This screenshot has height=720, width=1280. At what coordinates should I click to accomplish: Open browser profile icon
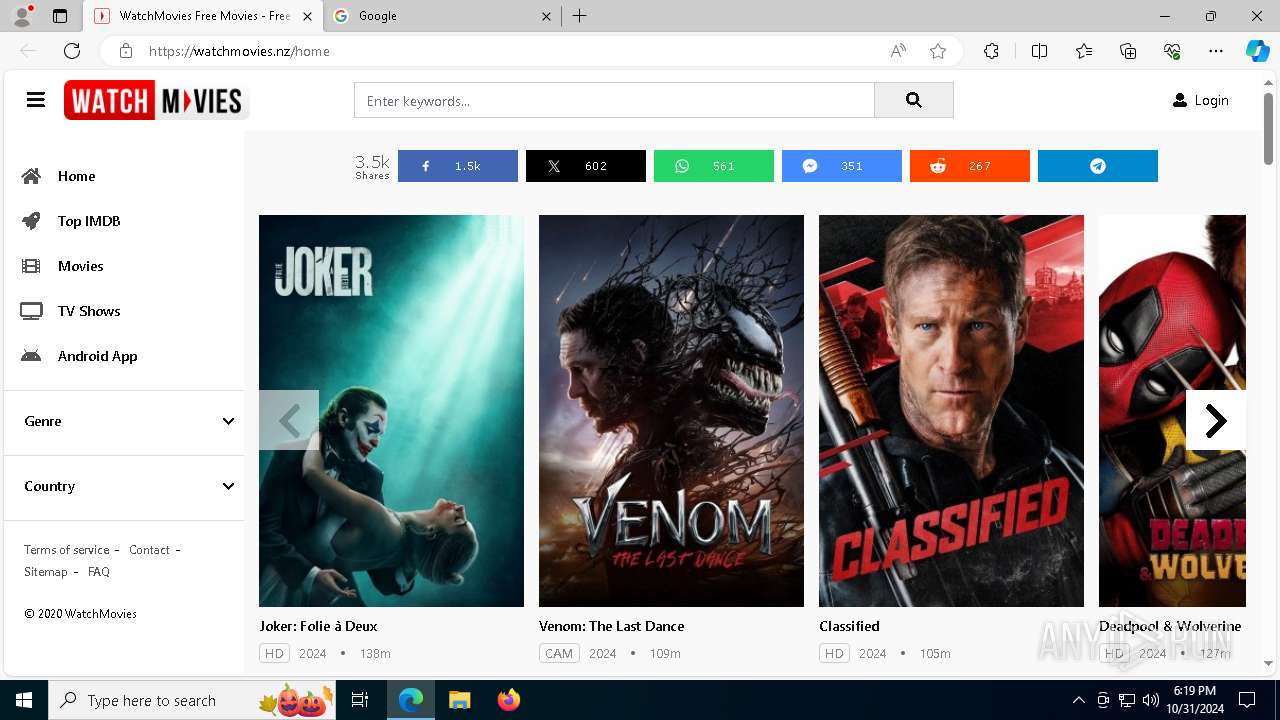[22, 16]
